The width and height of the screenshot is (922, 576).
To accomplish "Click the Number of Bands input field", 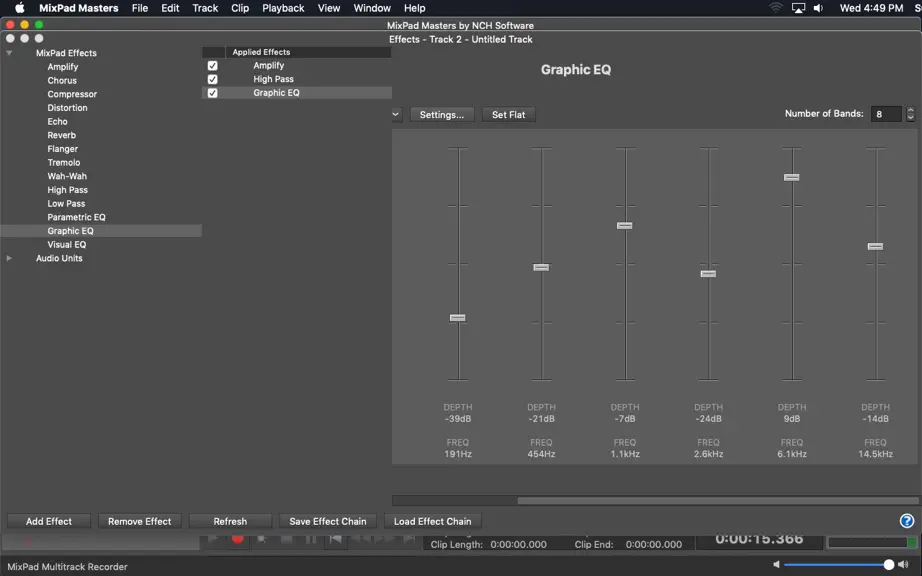I will point(886,114).
